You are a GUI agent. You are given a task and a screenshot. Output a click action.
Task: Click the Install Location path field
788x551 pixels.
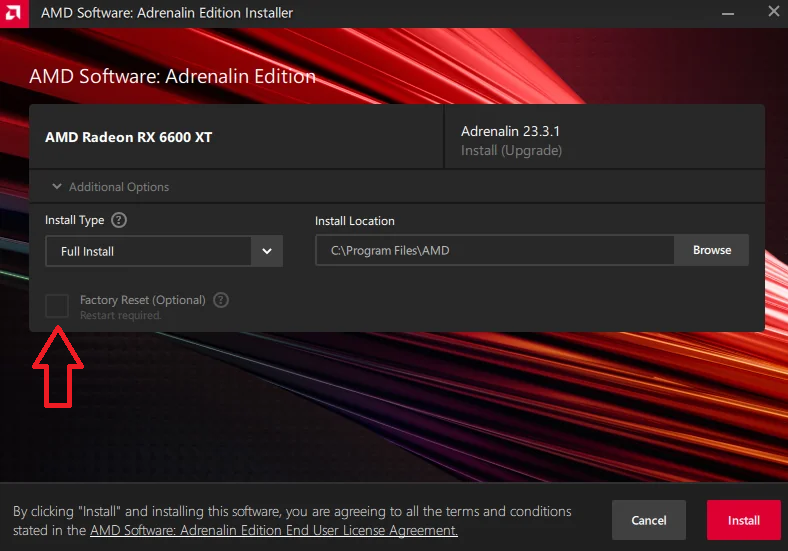[x=495, y=250]
